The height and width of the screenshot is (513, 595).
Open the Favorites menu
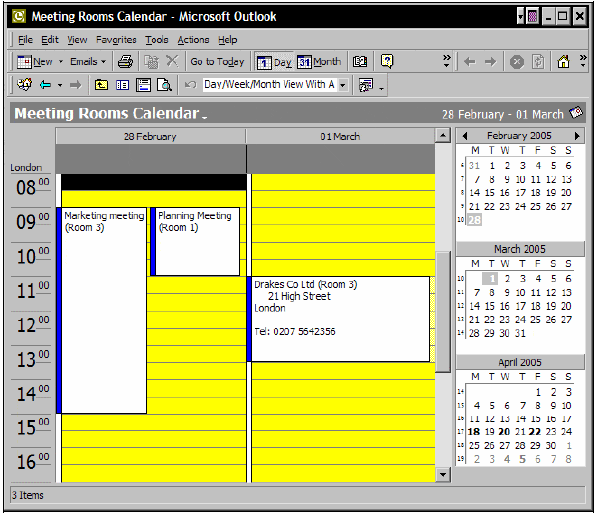[x=116, y=39]
